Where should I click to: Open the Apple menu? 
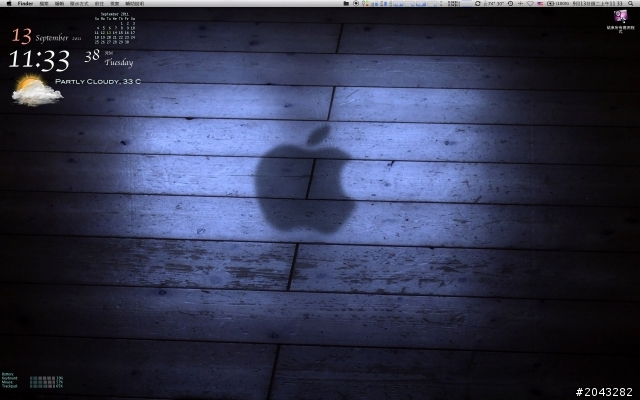pos(9,3)
